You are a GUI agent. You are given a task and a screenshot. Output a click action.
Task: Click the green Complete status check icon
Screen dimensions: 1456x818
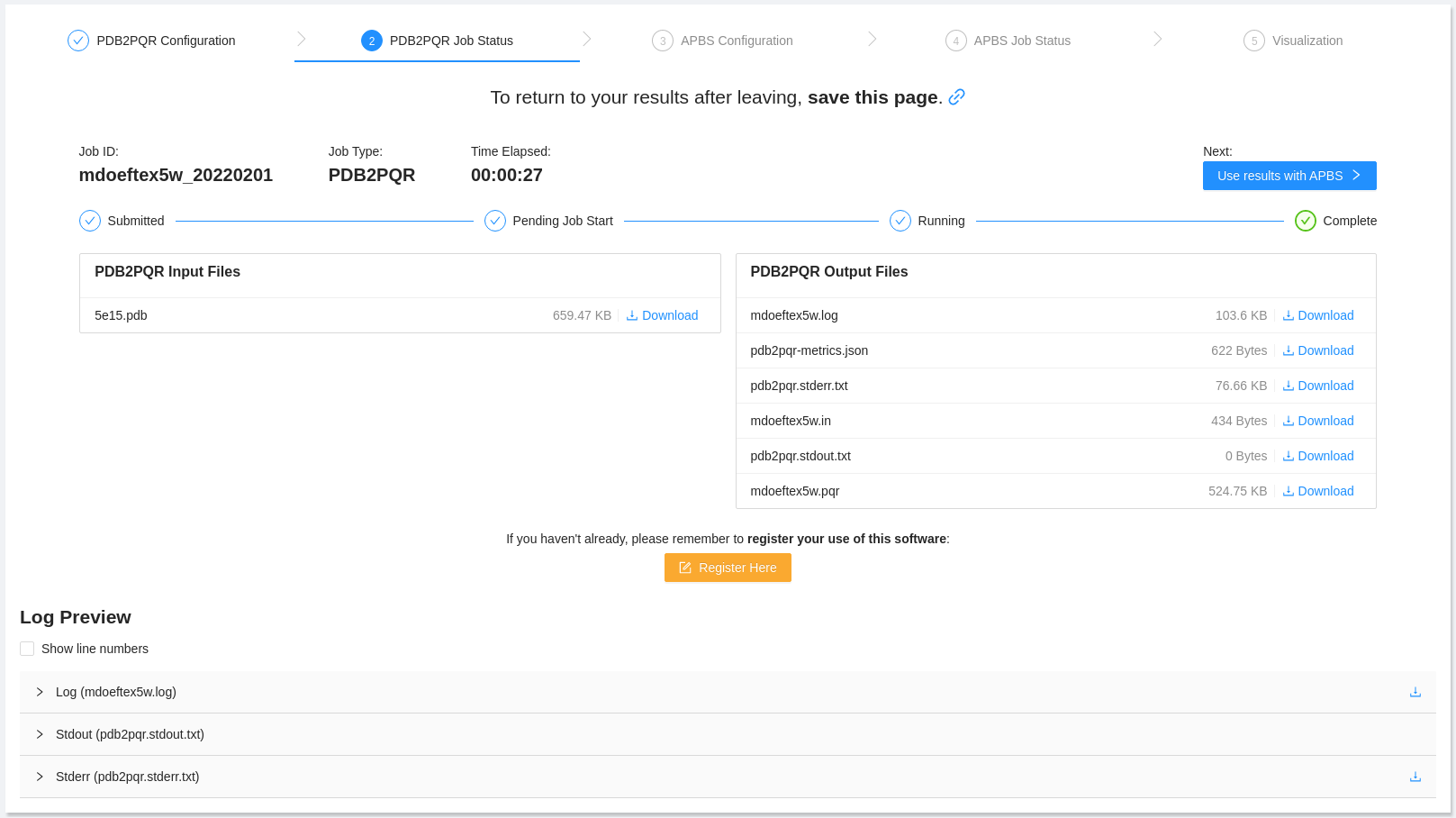pos(1306,221)
